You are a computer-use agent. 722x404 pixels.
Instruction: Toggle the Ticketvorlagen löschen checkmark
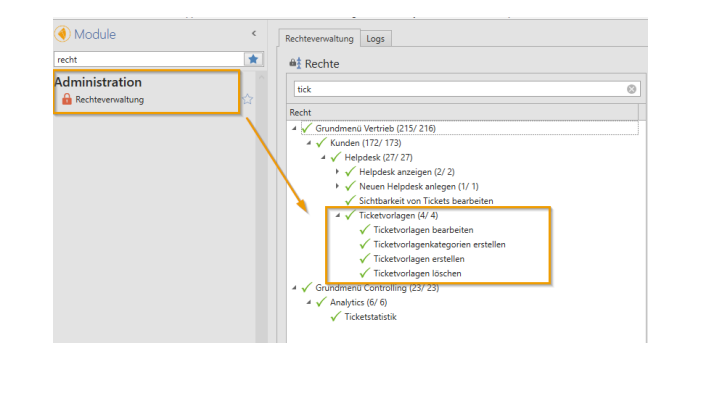tap(365, 273)
